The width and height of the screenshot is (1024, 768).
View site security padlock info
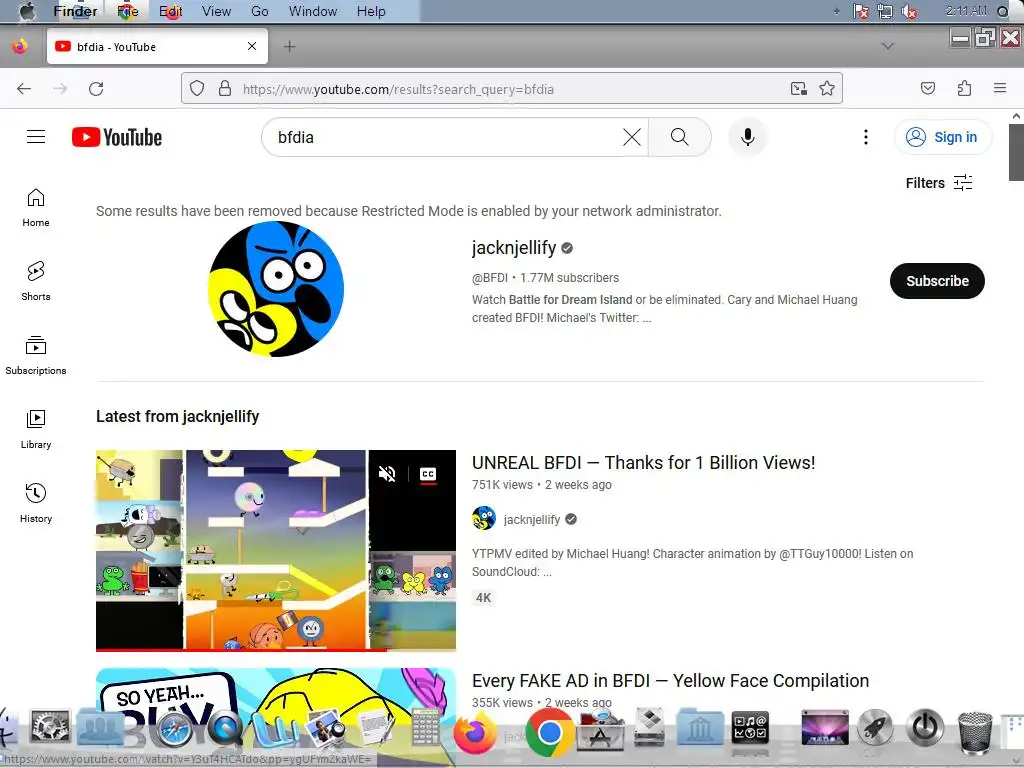coord(225,89)
